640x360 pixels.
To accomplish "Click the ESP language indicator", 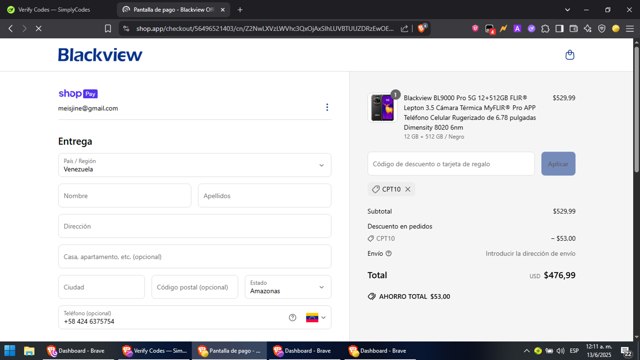I will pyautogui.click(x=574, y=351).
